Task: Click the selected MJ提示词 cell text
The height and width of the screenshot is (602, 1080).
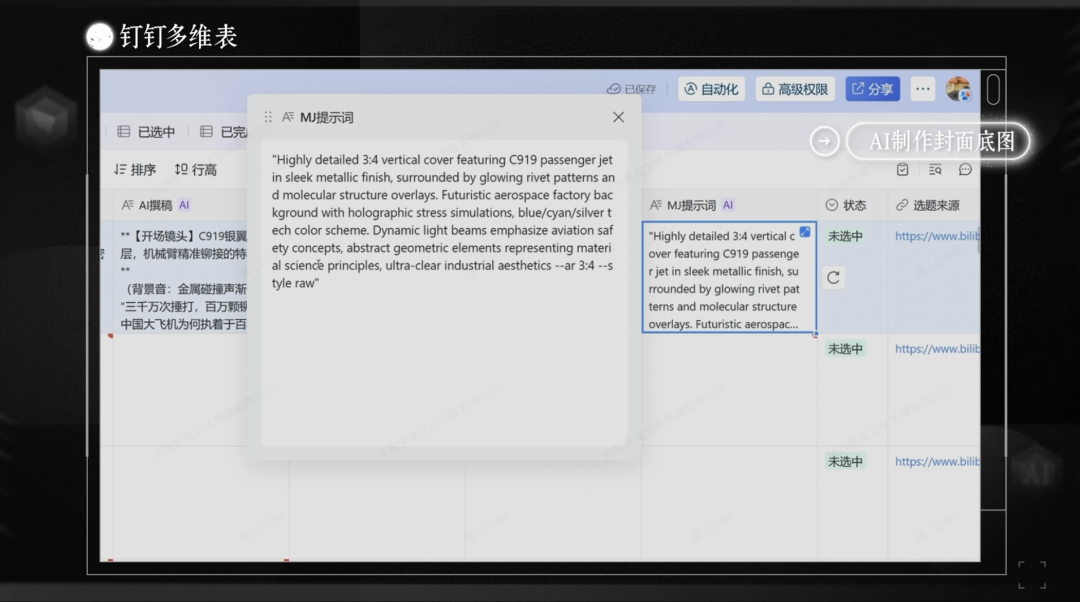Action: [723, 280]
